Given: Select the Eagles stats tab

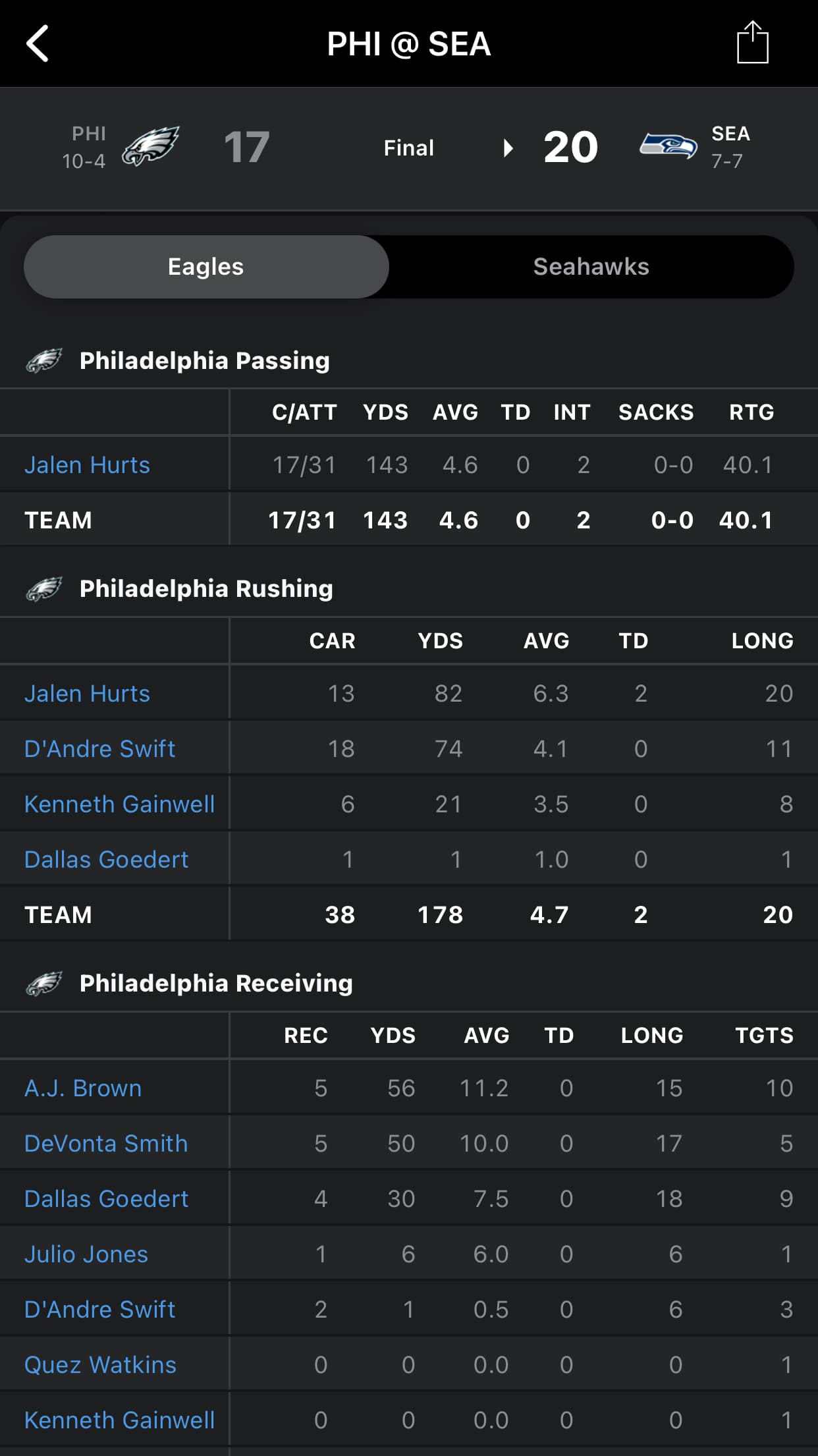Looking at the screenshot, I should (x=206, y=267).
